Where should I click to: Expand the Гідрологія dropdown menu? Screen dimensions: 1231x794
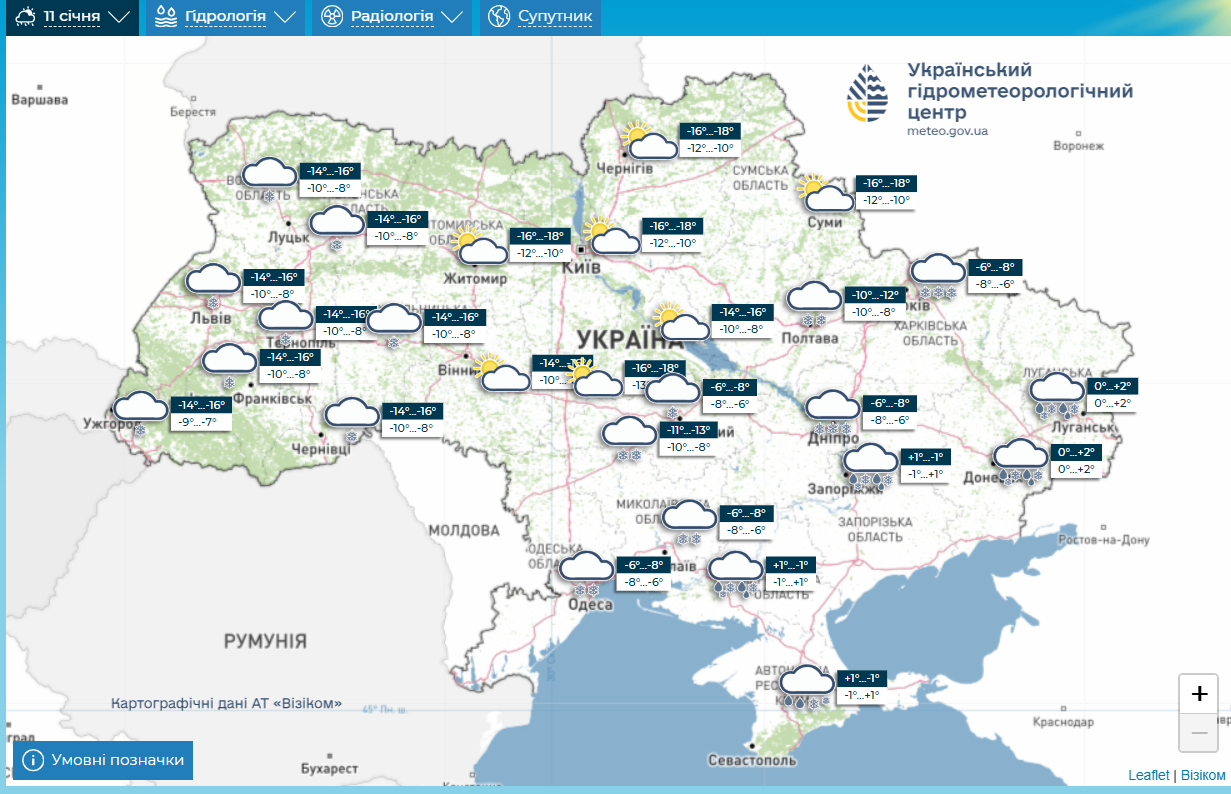(225, 17)
